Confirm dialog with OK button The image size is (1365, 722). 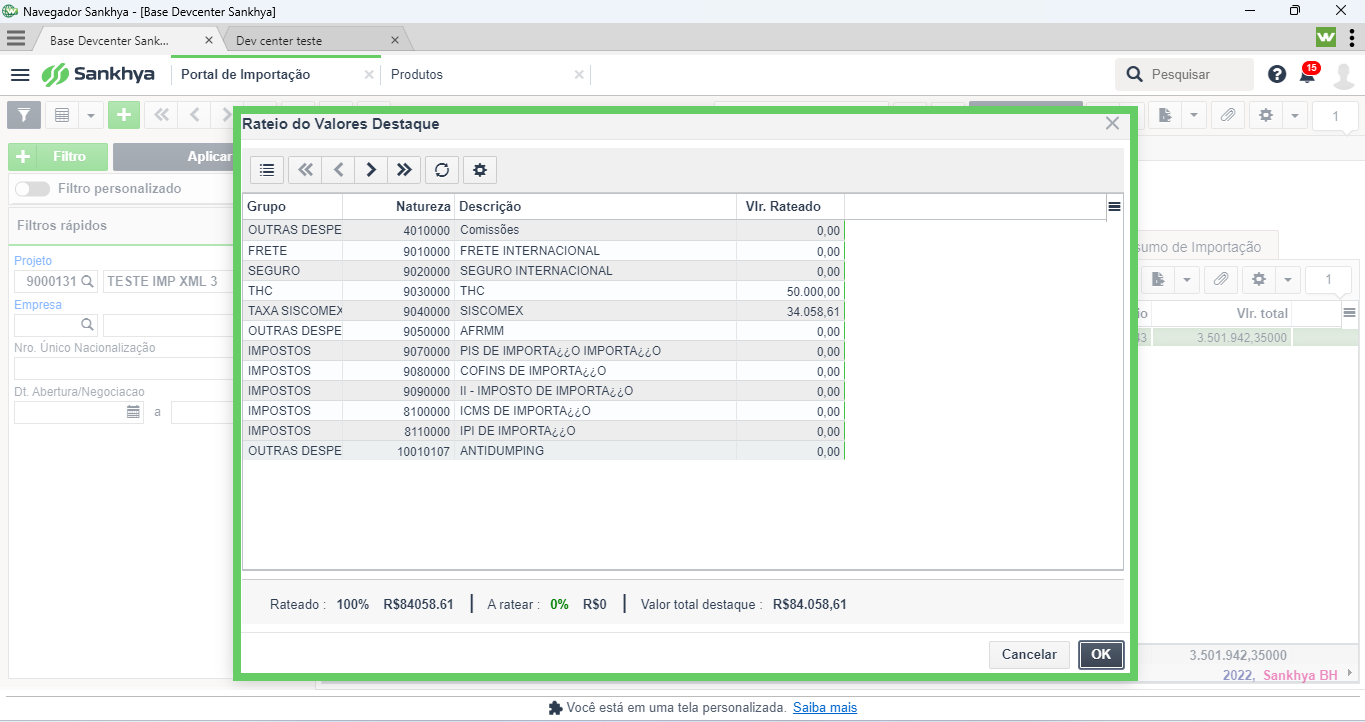coord(1101,655)
